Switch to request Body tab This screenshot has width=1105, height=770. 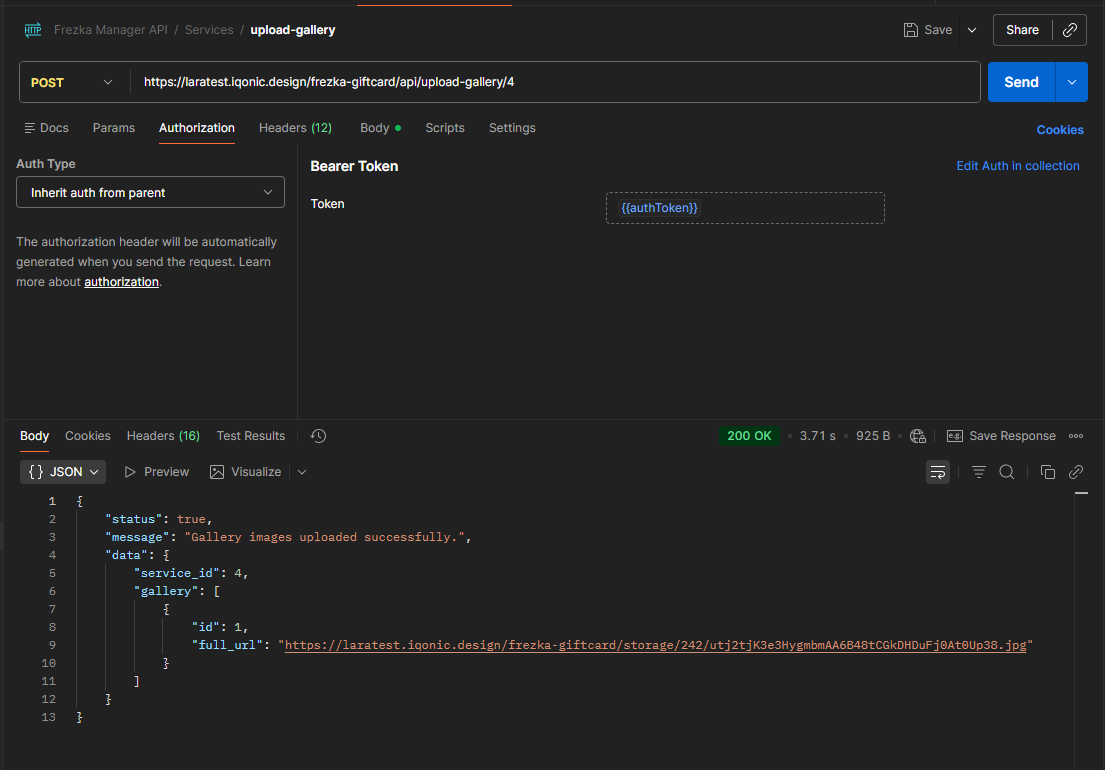pos(381,128)
